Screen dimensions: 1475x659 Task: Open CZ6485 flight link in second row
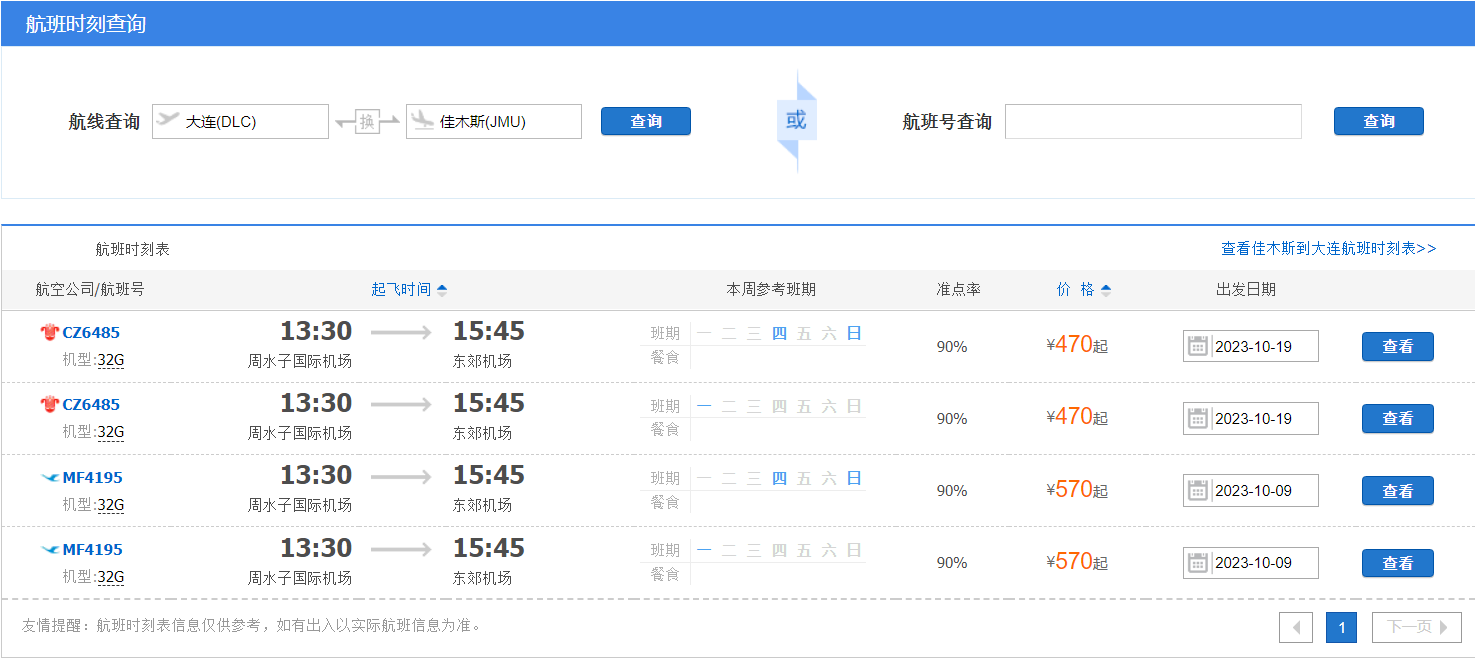coord(91,404)
